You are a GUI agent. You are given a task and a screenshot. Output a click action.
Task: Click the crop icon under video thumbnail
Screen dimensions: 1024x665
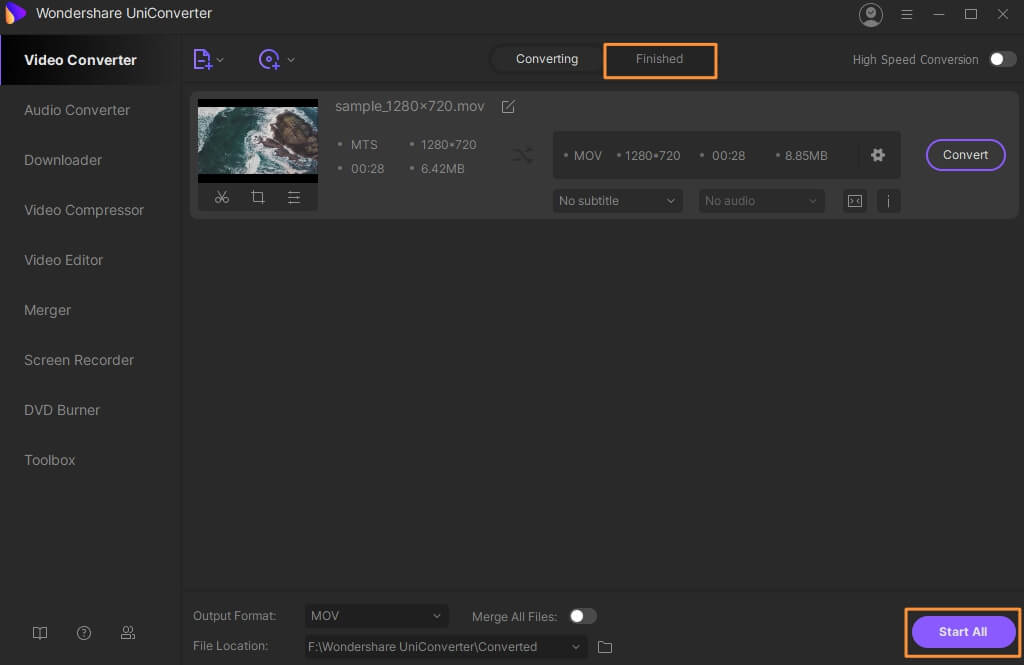click(258, 197)
